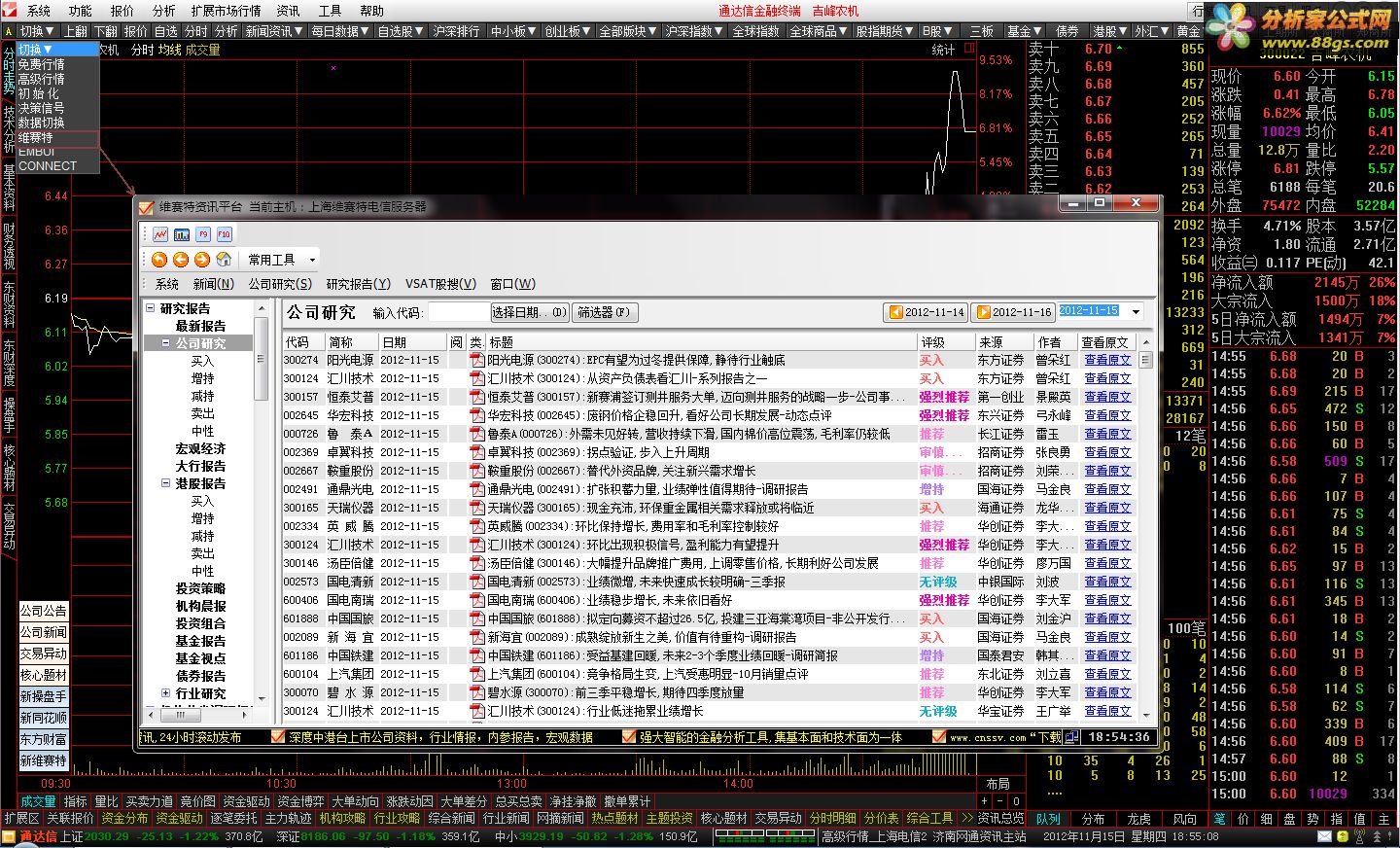Switch to the 资金驱动 indicator tab
Image resolution: width=1400 pixels, height=848 pixels.
click(x=246, y=801)
